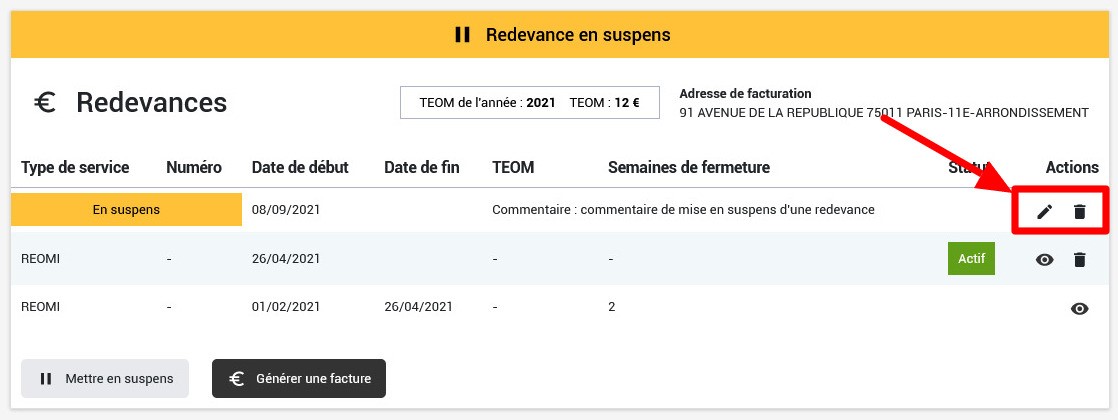Click the TEOM de l'année info box

530,102
